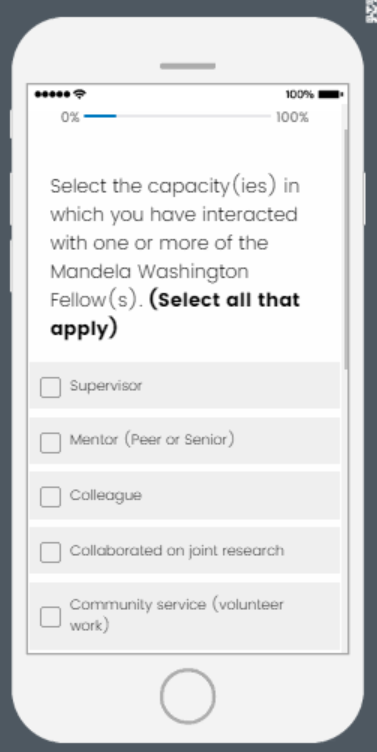Click the QR code icon at top right
377x752 pixels.
coord(372,11)
